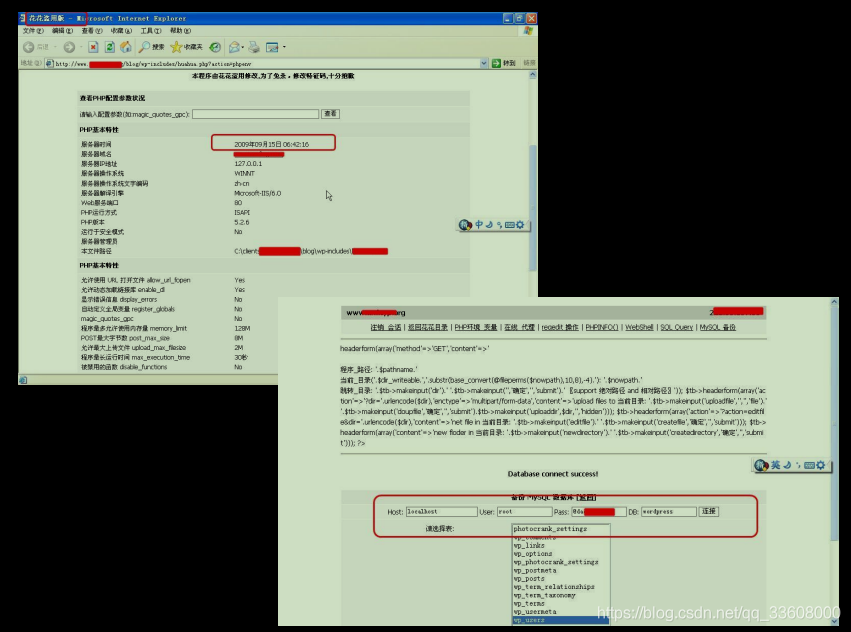Click the 返回 link in MySQL backup header
Image resolution: width=851 pixels, height=632 pixels.
(587, 497)
